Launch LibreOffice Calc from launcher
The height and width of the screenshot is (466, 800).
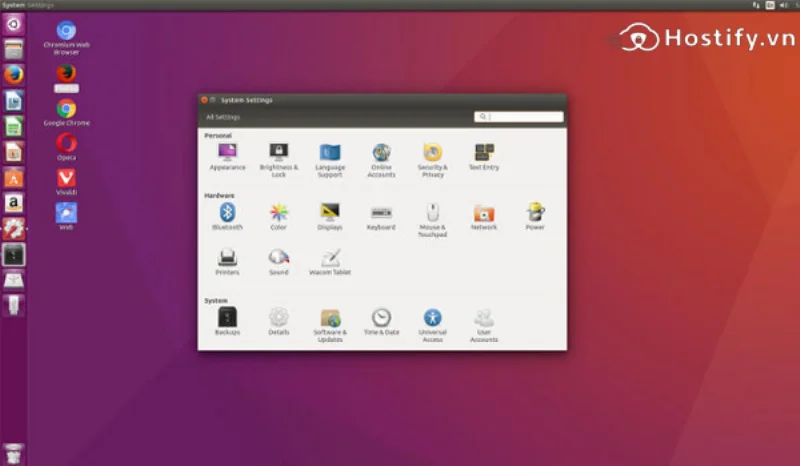[x=14, y=127]
